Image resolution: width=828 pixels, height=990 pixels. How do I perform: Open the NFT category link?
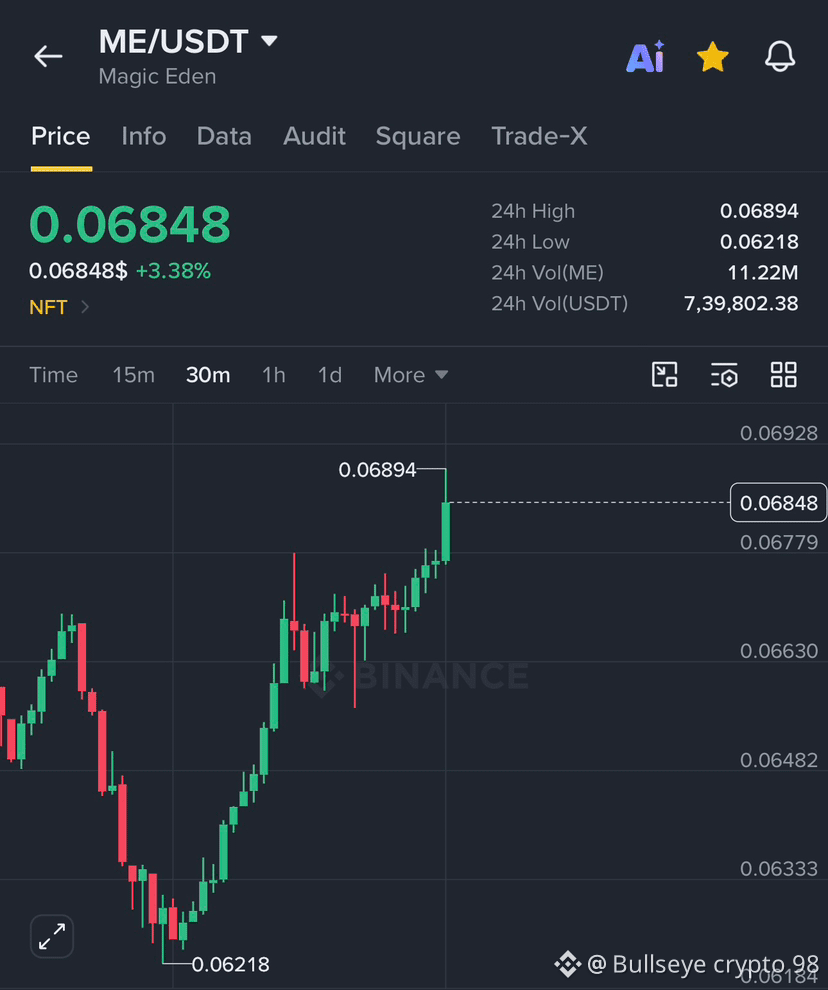59,307
